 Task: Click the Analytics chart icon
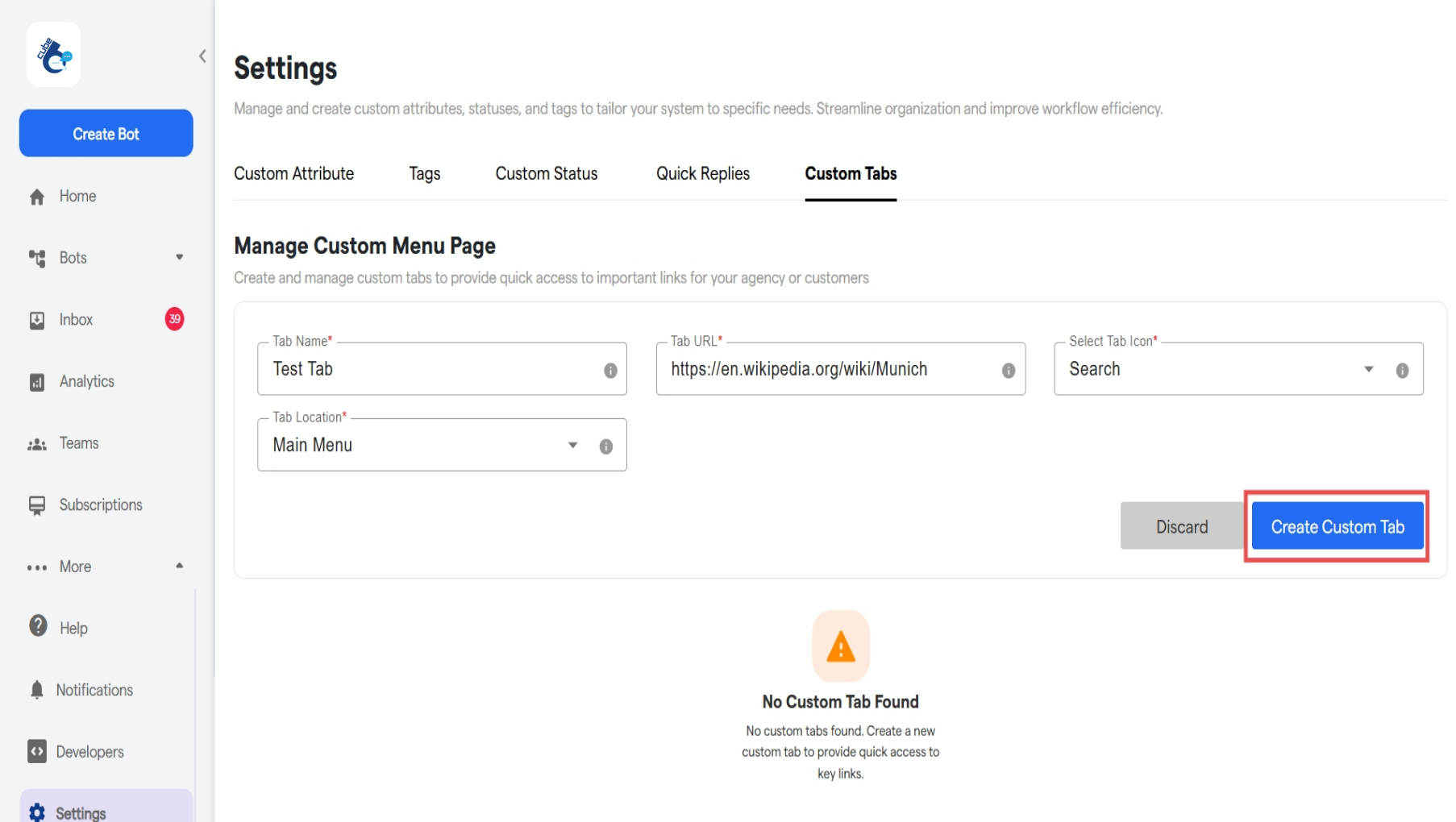pos(37,382)
